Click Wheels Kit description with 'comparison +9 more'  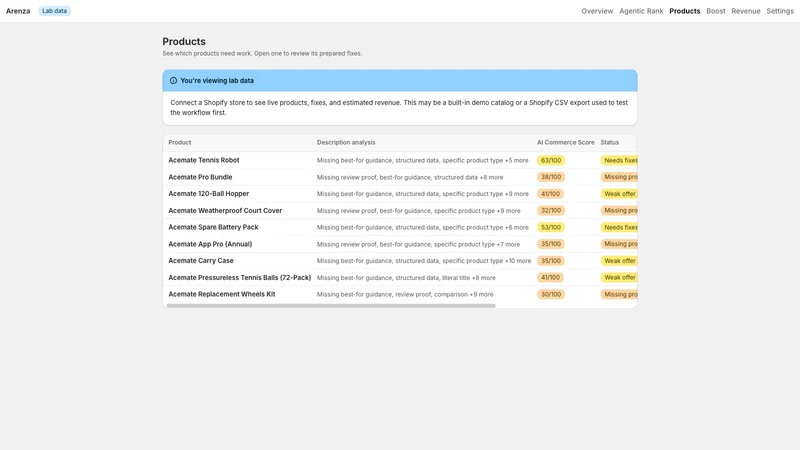coord(405,294)
